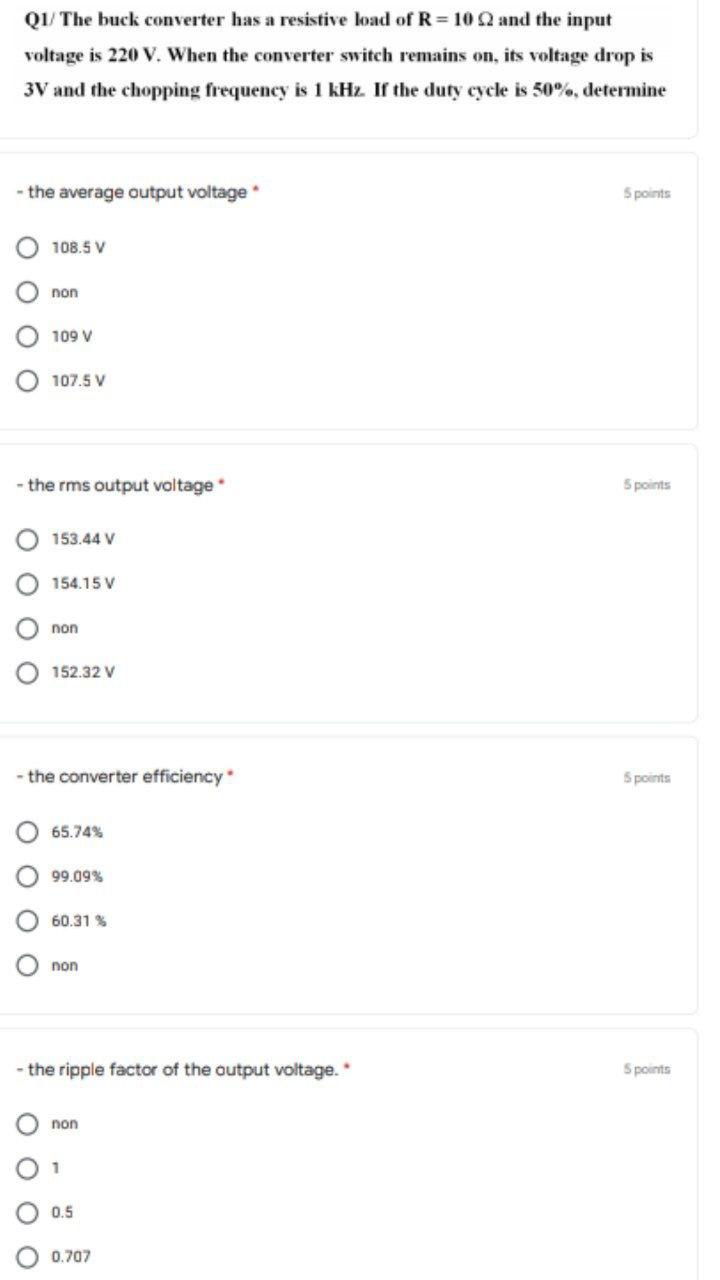Choose 'non' under converter efficiency

pos(30,965)
